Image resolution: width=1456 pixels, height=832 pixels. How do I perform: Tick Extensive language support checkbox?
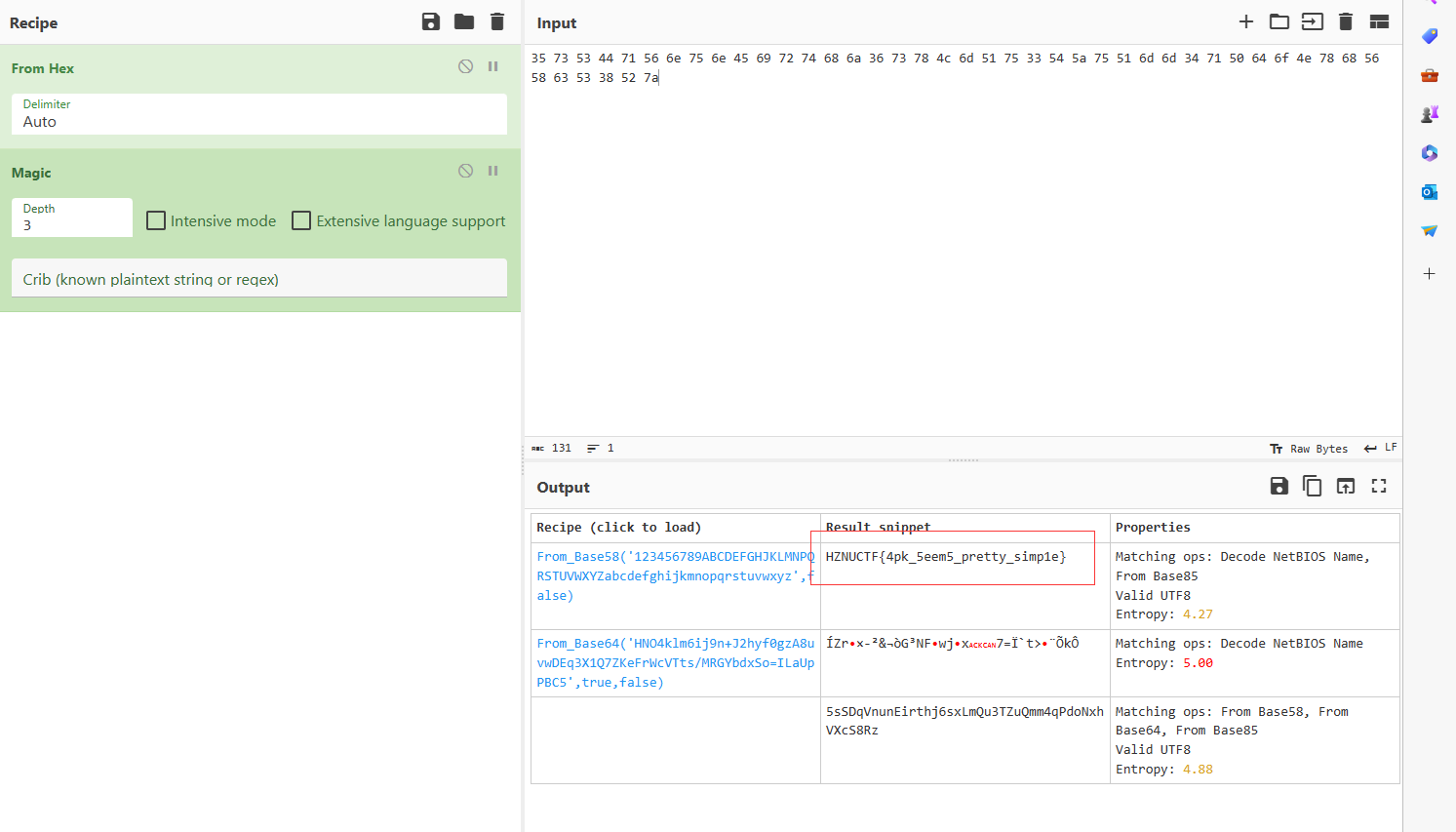click(302, 220)
